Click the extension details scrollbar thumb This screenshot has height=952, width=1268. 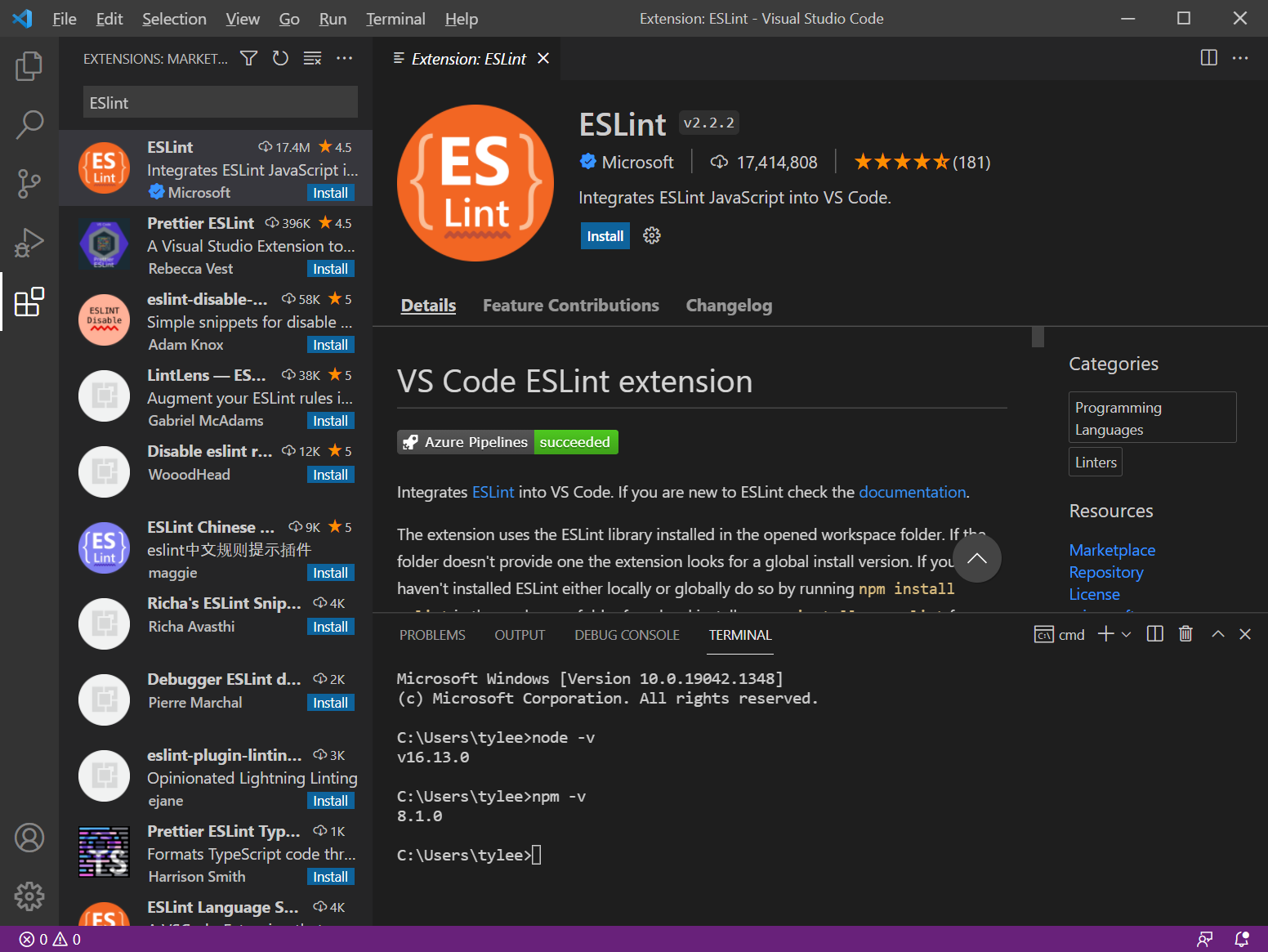1038,336
